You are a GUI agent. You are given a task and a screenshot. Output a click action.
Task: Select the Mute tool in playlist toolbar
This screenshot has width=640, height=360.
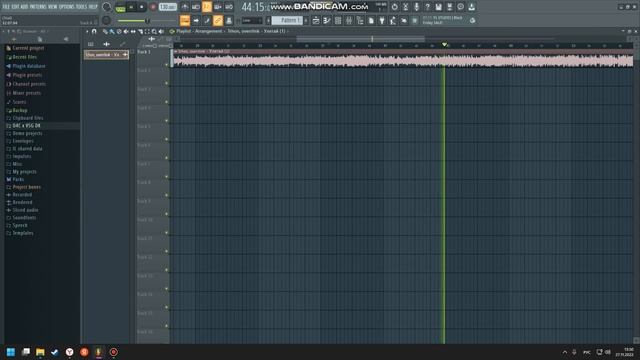pos(126,31)
